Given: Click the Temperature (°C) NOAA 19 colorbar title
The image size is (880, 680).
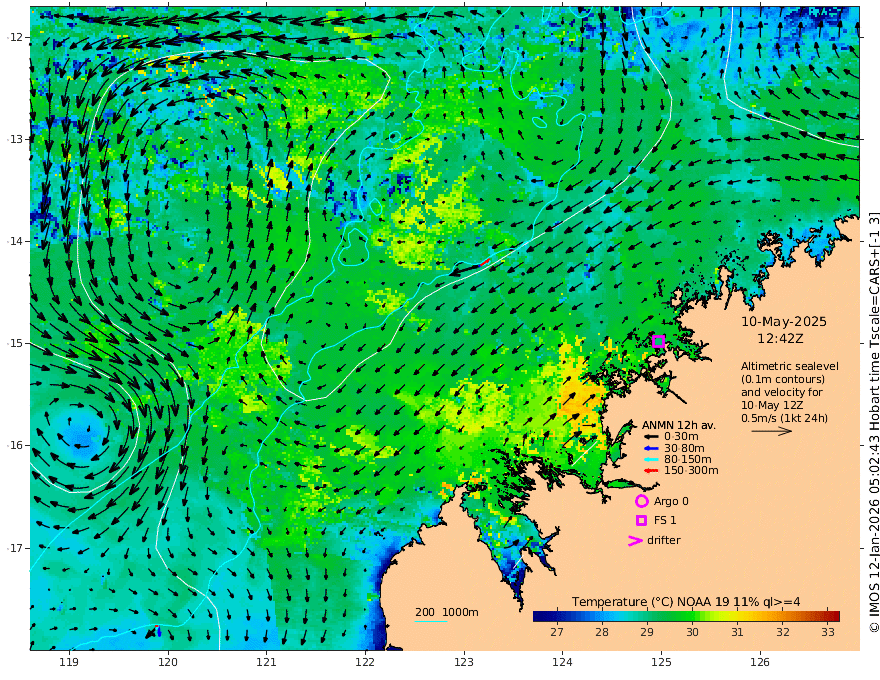Looking at the screenshot, I should point(686,602).
